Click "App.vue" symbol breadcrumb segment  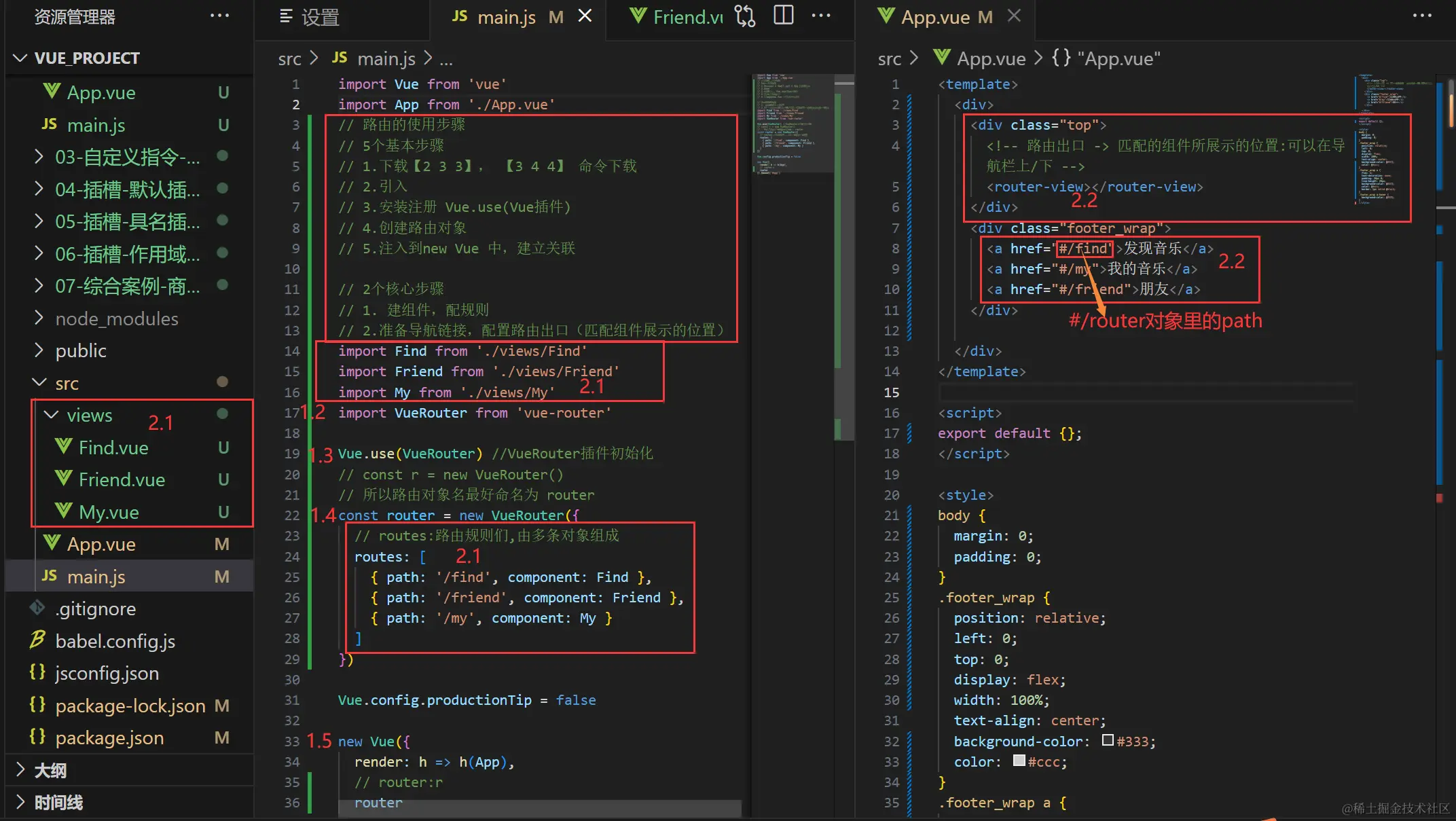point(1118,58)
